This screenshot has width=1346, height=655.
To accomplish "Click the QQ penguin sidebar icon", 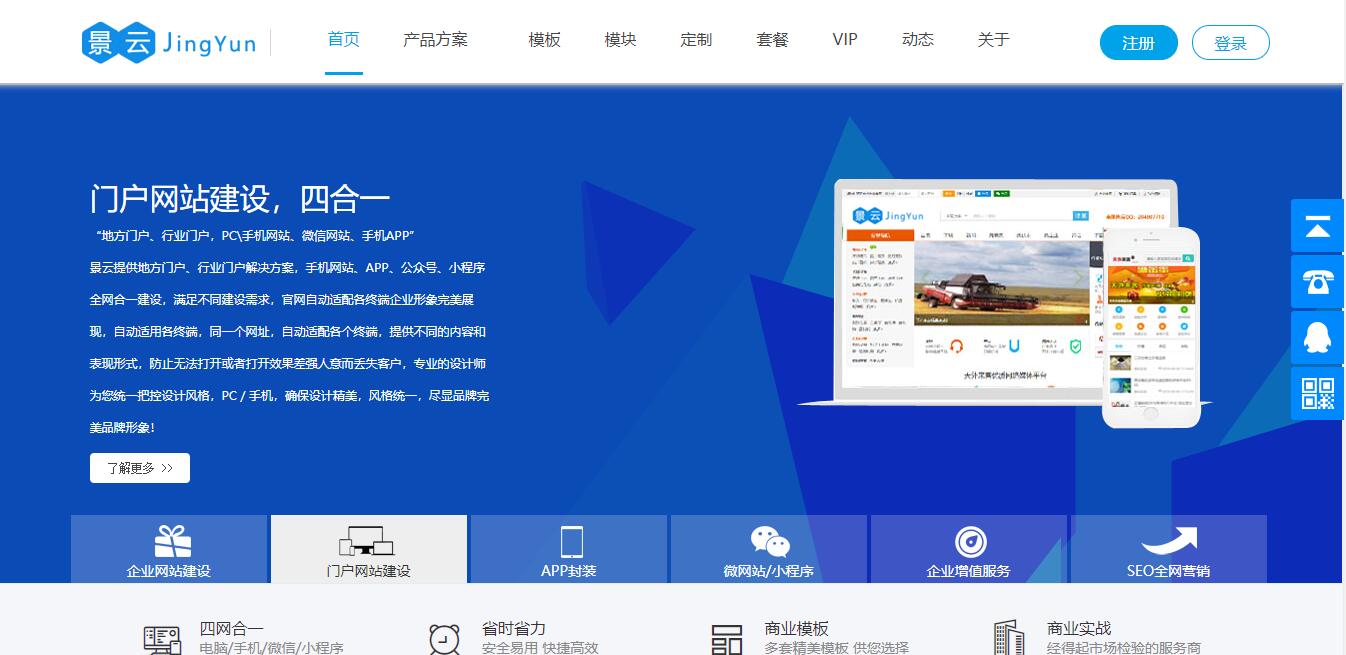I will click(x=1317, y=338).
